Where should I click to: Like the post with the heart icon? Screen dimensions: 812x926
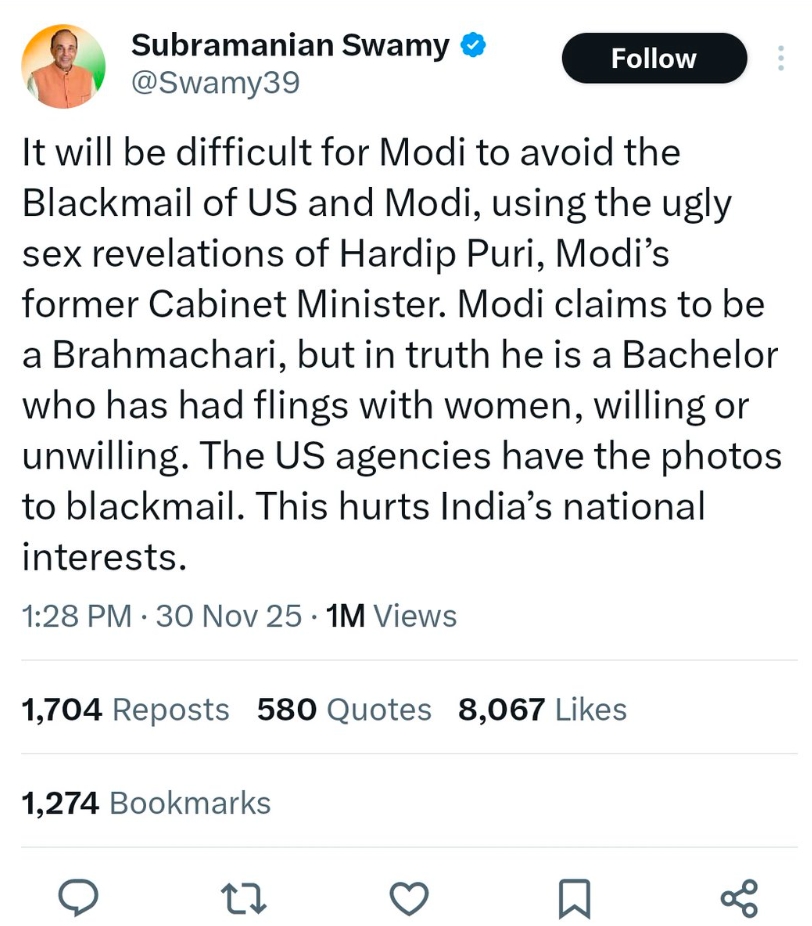(408, 897)
